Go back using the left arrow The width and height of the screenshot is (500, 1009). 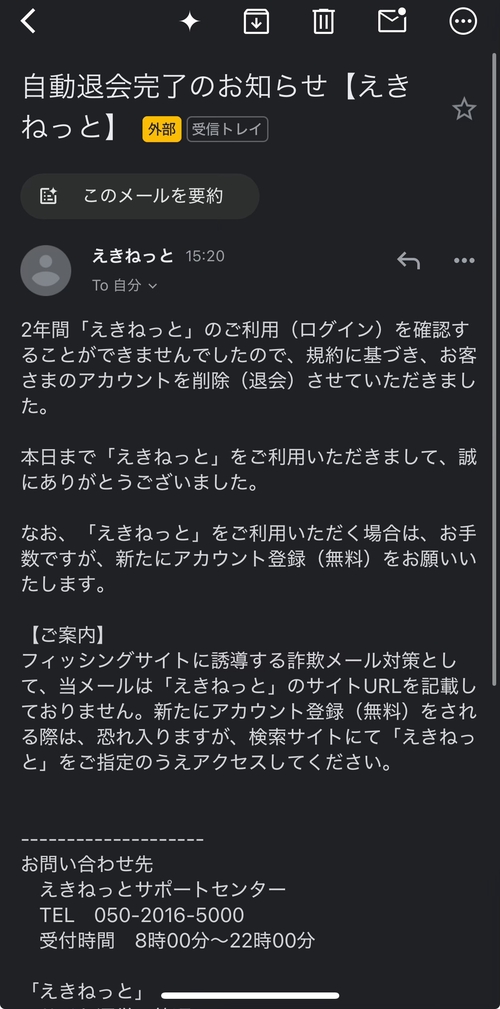tap(28, 22)
